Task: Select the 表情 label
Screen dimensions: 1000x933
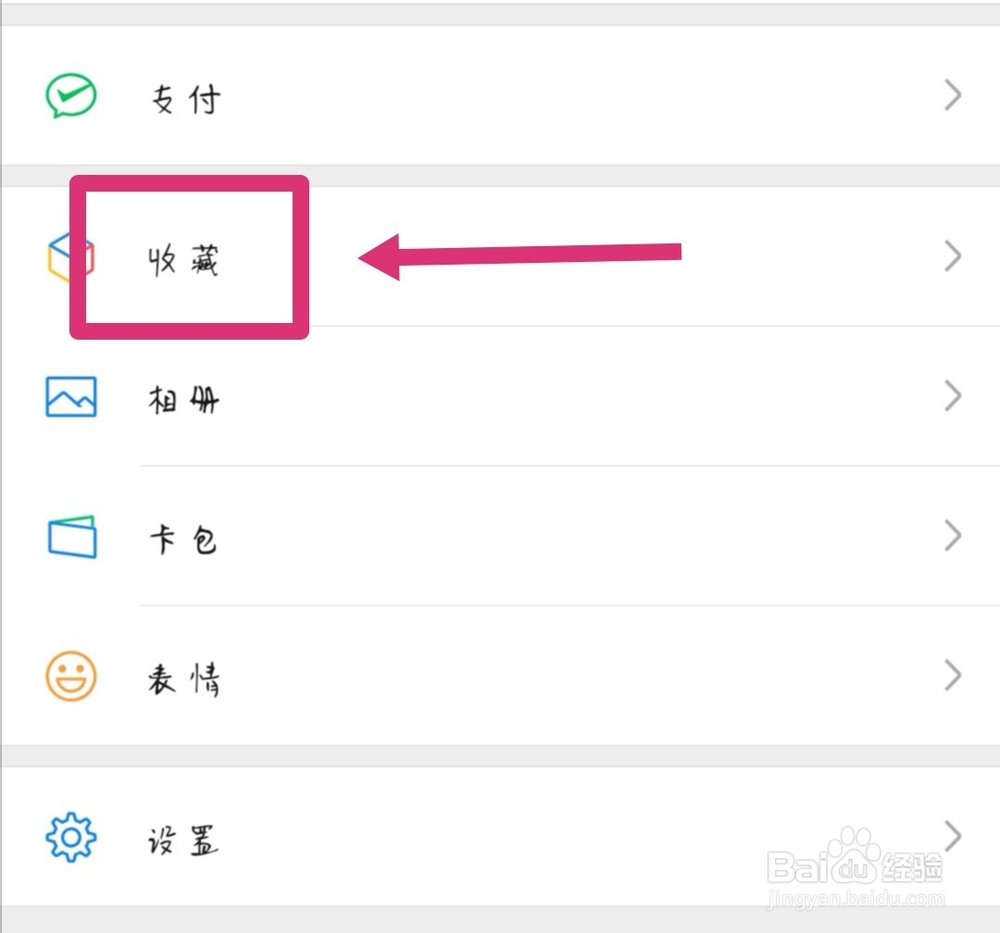Action: [184, 679]
